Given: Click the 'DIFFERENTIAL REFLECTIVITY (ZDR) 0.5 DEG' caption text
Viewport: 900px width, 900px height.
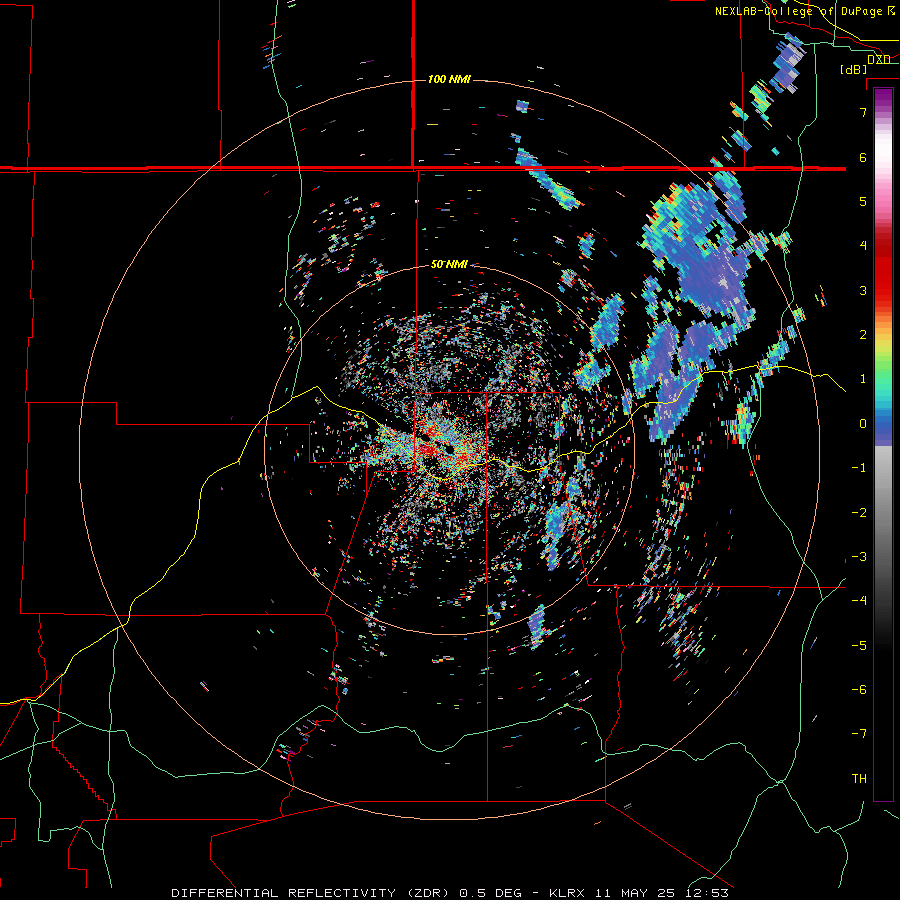Looking at the screenshot, I should coord(346,893).
